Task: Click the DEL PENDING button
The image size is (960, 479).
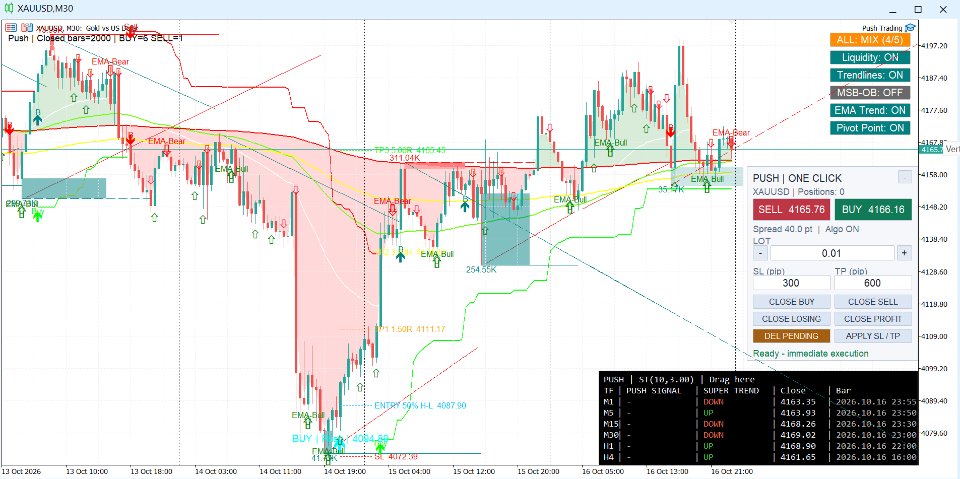Action: point(792,336)
